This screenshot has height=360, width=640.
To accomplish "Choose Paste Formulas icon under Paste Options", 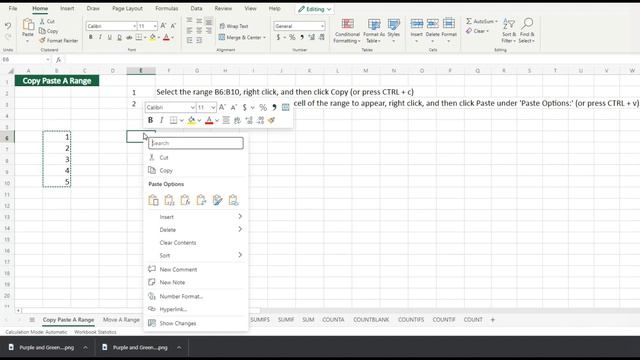I will click(x=185, y=200).
